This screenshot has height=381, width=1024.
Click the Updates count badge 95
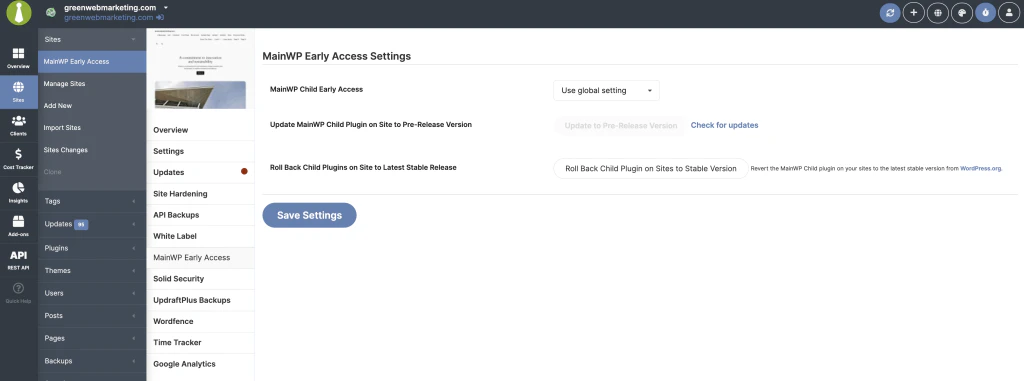81,224
